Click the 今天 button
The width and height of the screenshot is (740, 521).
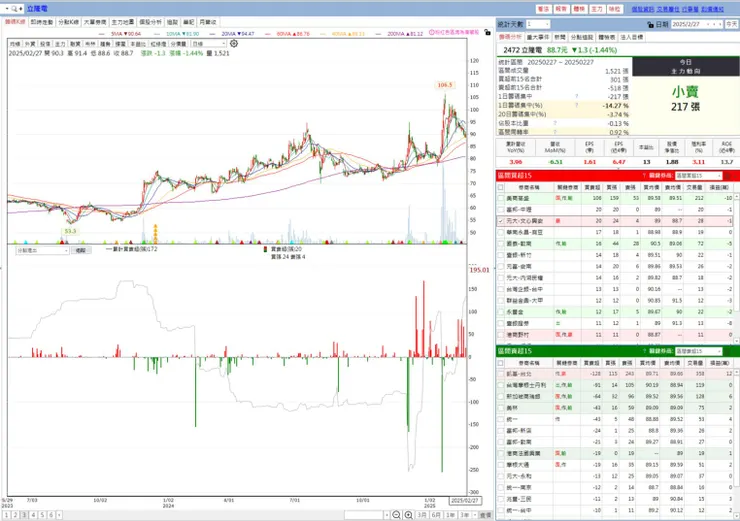[x=732, y=24]
